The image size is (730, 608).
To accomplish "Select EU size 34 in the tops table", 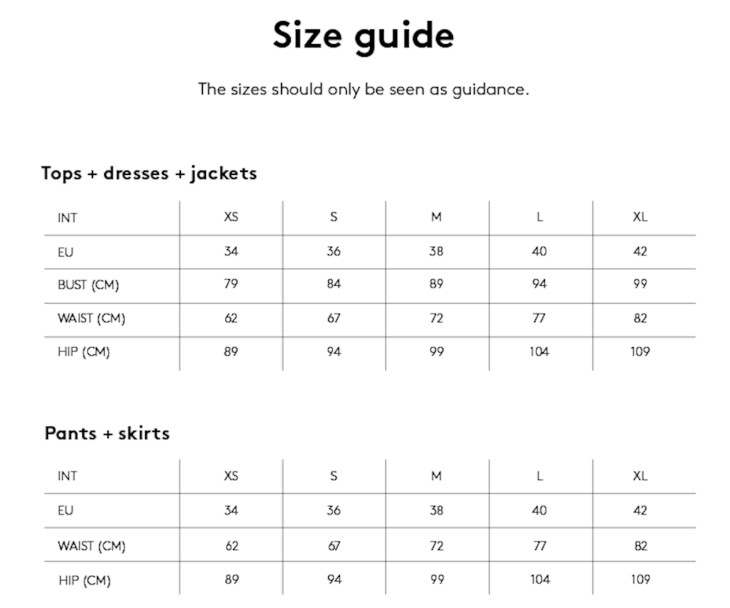I will click(231, 251).
